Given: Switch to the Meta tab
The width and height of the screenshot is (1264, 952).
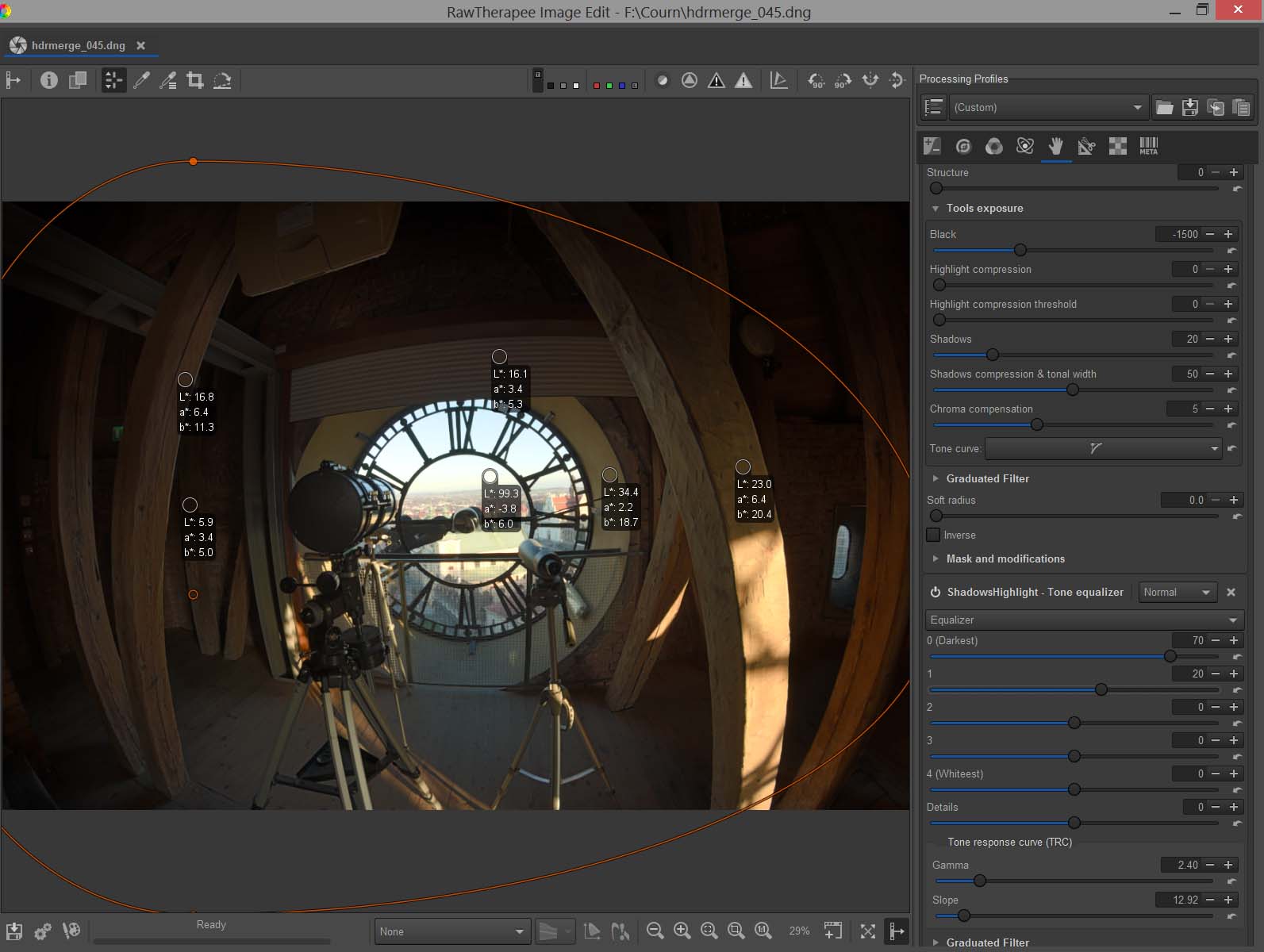Looking at the screenshot, I should (1148, 146).
